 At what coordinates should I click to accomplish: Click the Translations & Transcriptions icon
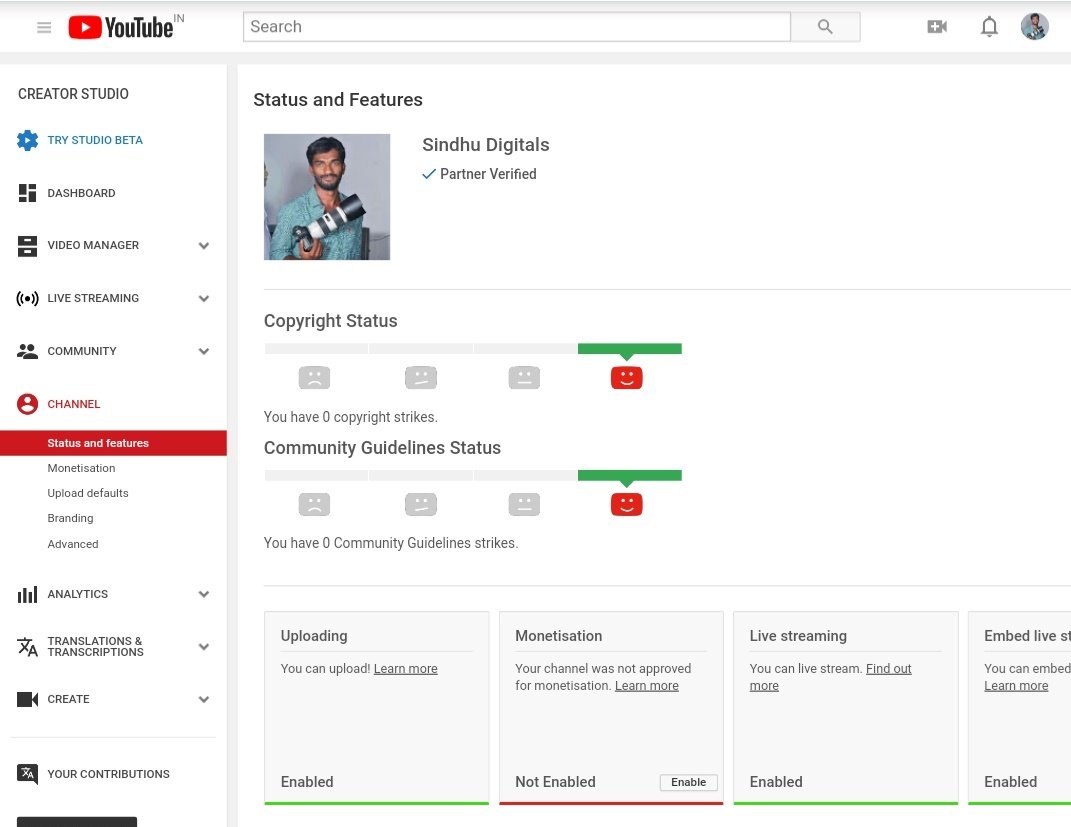pyautogui.click(x=27, y=647)
